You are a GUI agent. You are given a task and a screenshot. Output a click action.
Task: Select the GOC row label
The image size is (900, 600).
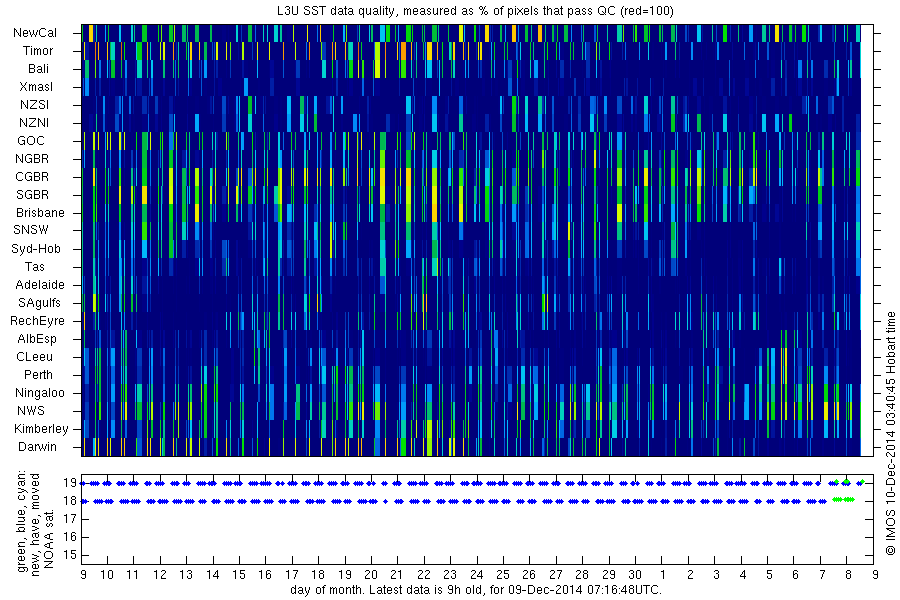coord(30,141)
